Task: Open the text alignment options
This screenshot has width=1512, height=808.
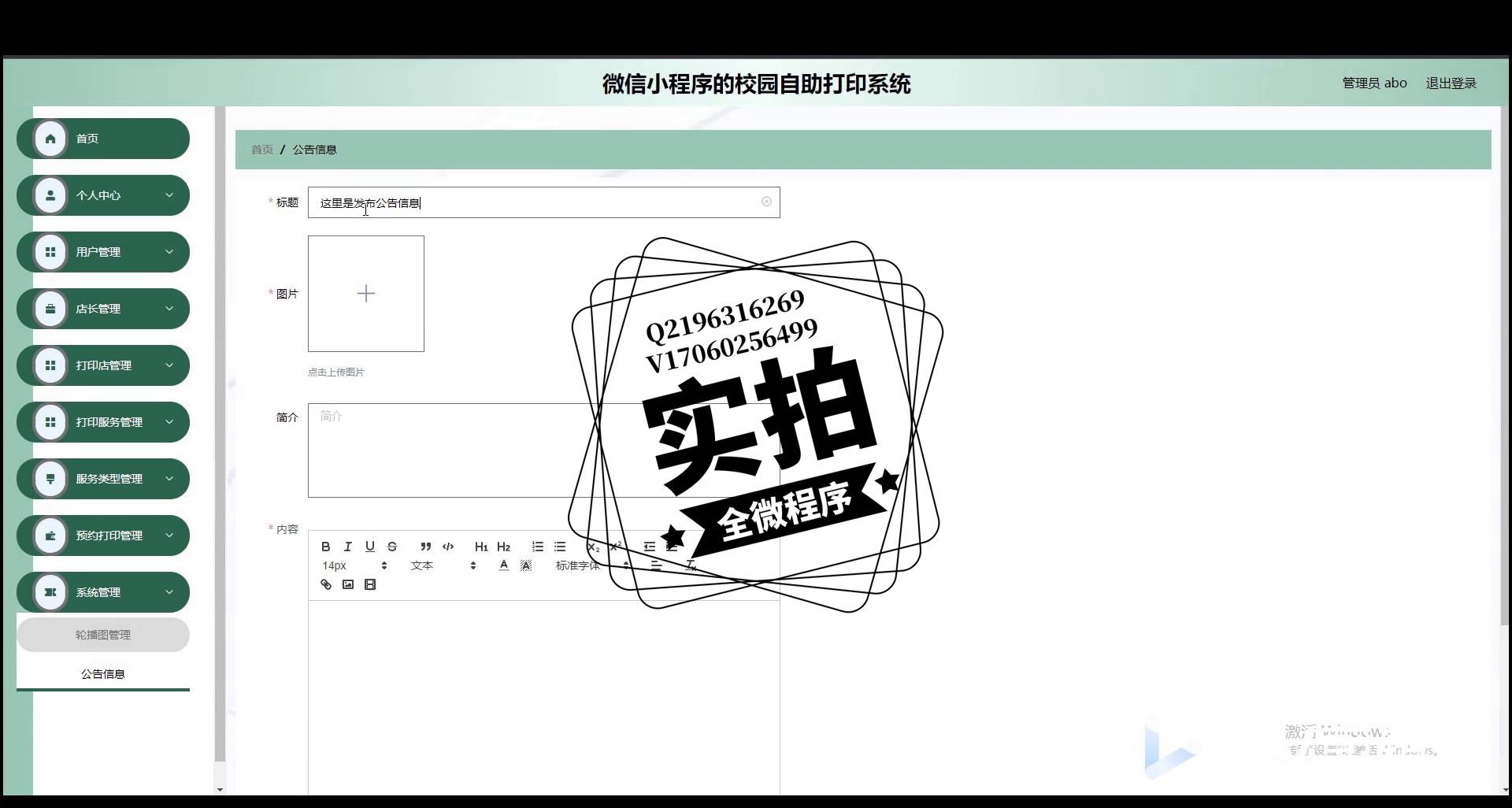Action: click(656, 565)
